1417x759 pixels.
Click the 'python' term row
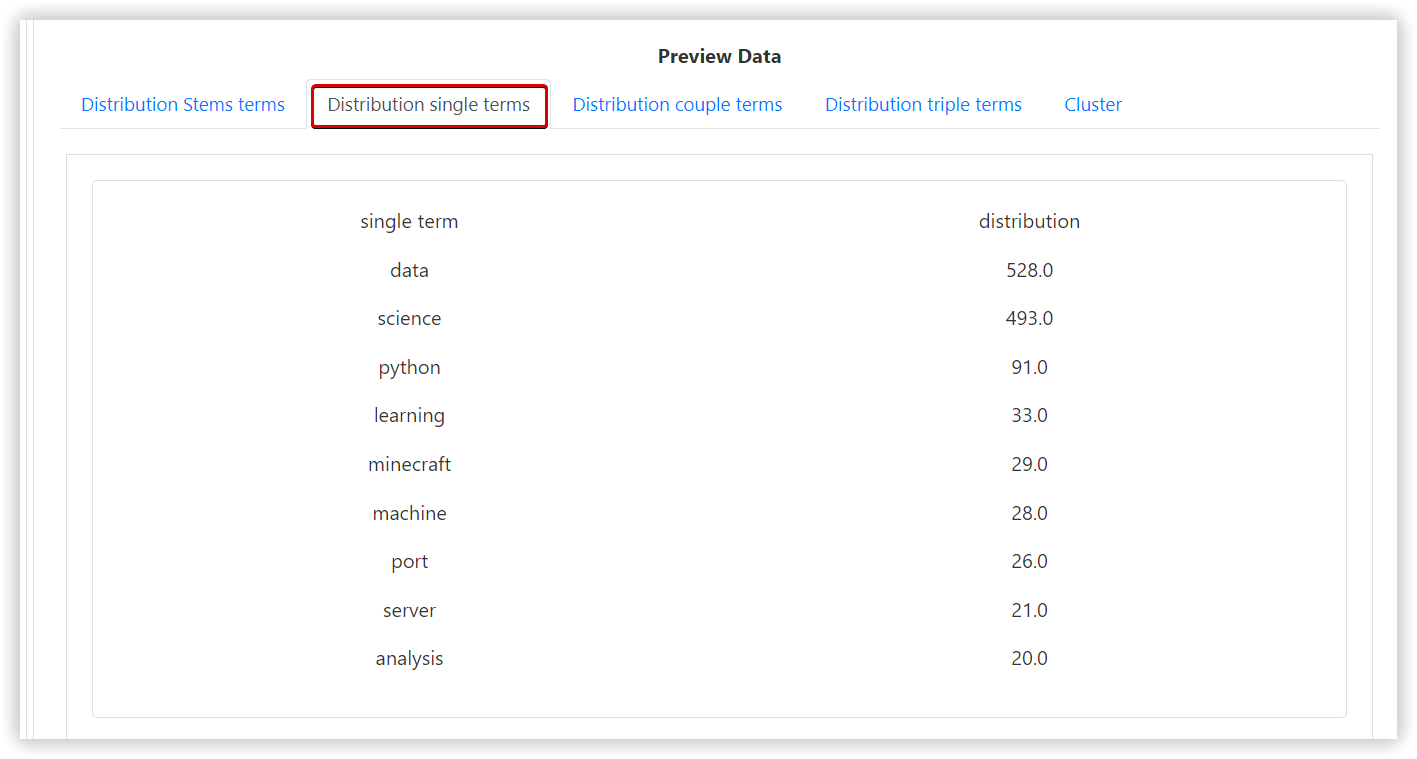click(409, 368)
